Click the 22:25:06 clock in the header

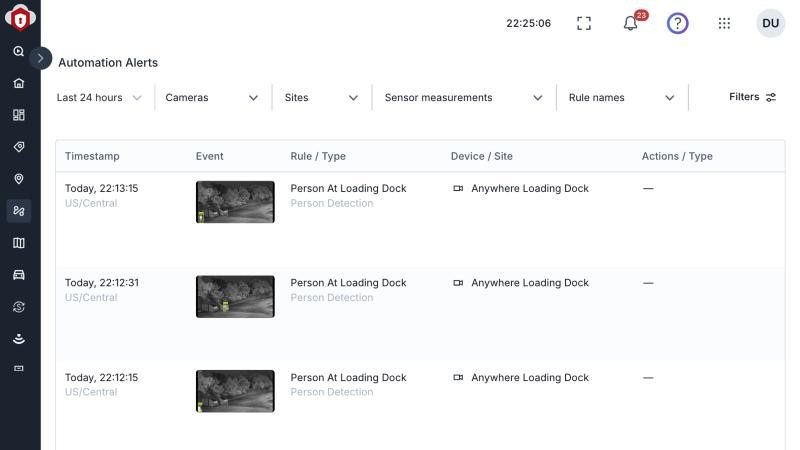point(529,23)
